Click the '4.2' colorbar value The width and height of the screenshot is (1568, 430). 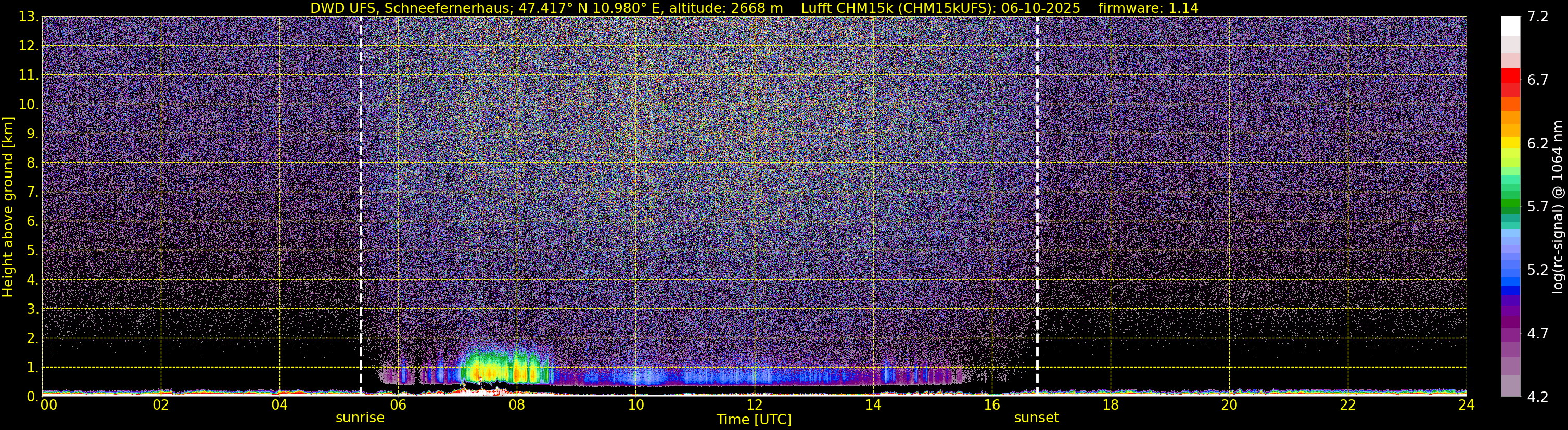(x=1538, y=397)
